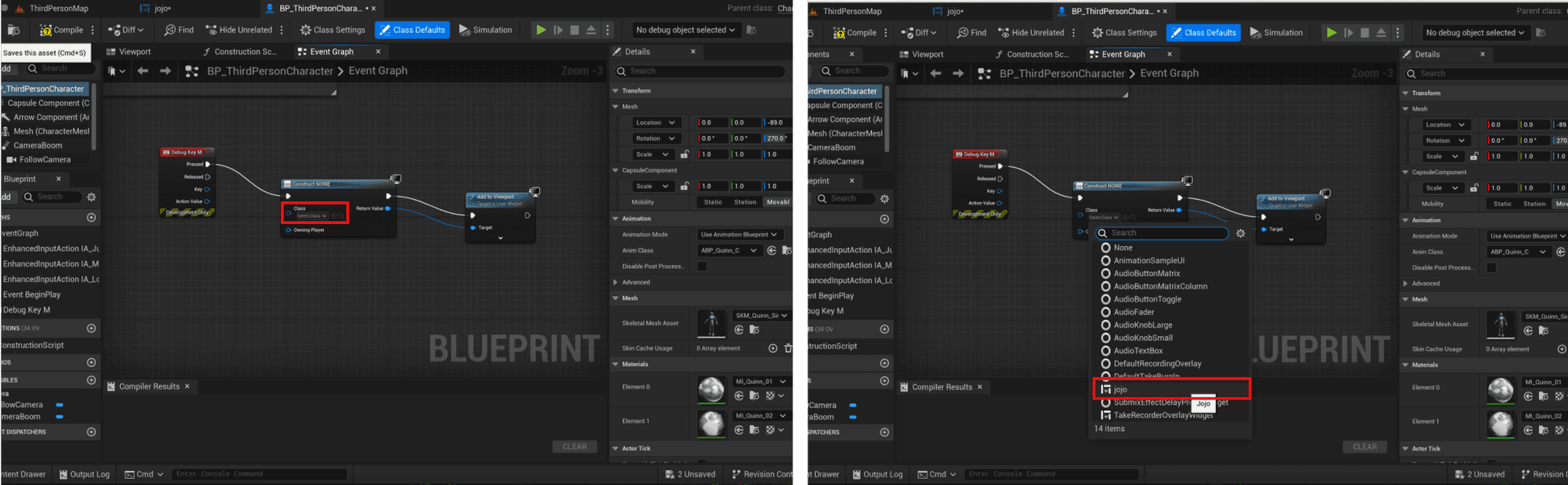Click back arrow in left screenshot graph

click(143, 71)
